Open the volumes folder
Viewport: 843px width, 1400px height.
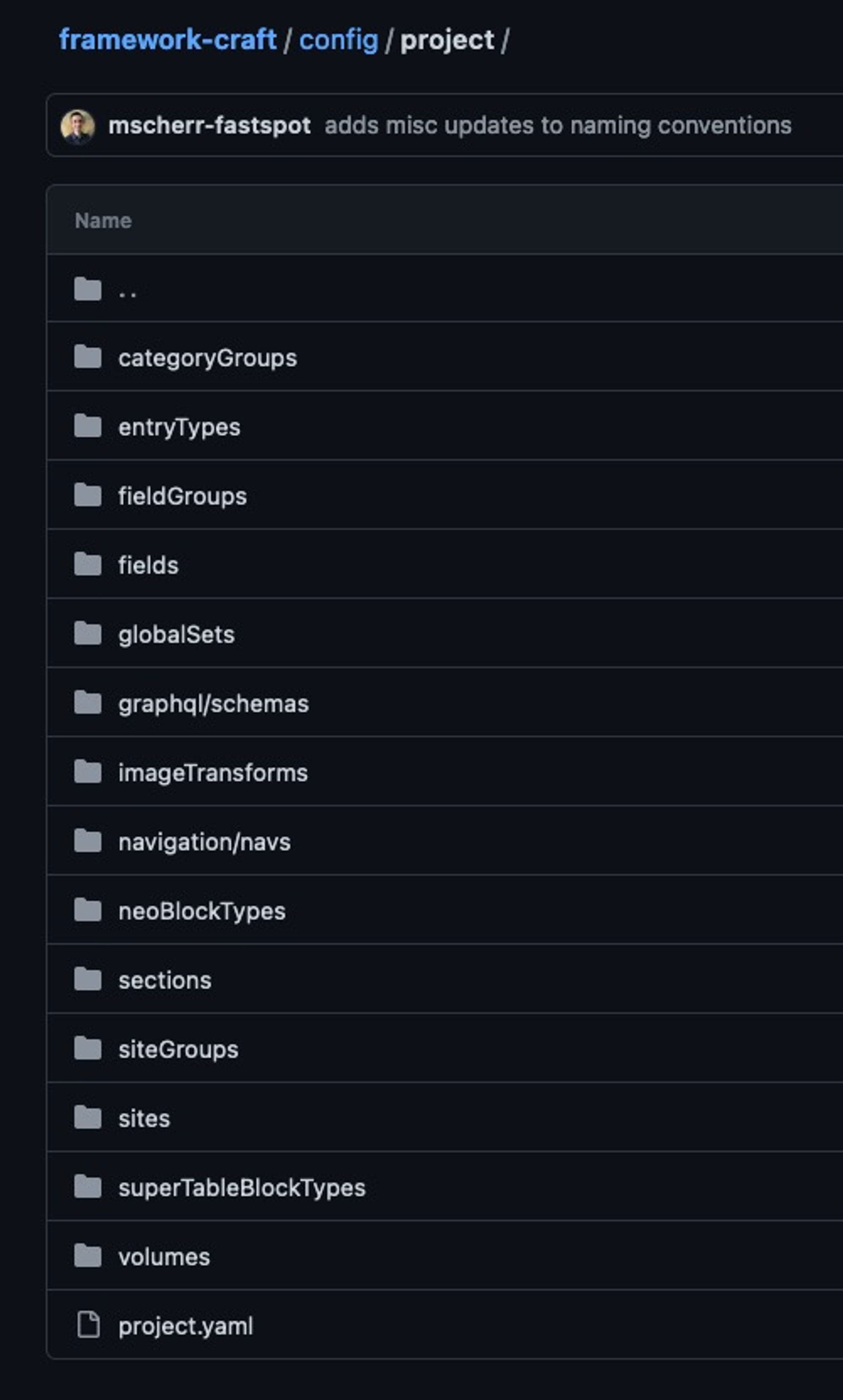pyautogui.click(x=164, y=1257)
